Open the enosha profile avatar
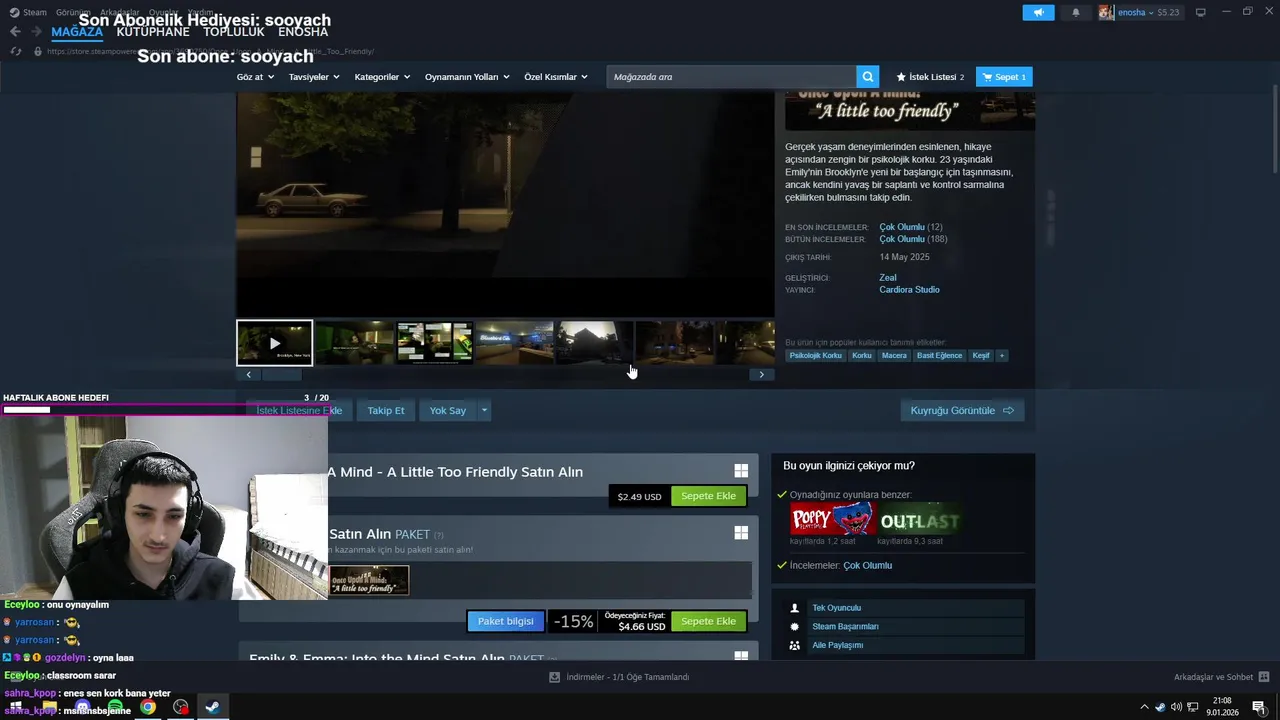Viewport: 1280px width, 720px height. click(x=1106, y=12)
